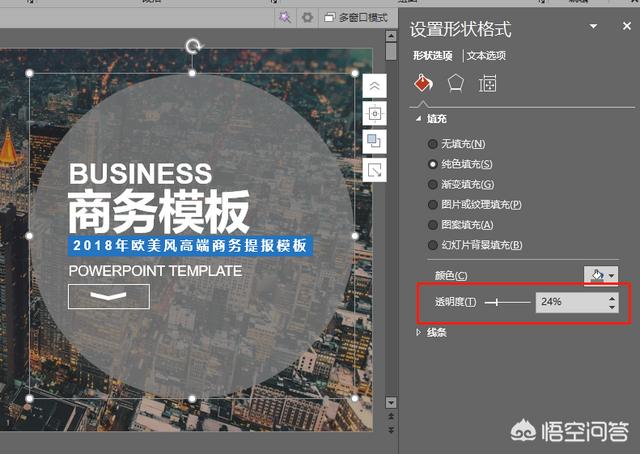
Task: Click the magic wand icon in top toolbar
Action: point(284,18)
